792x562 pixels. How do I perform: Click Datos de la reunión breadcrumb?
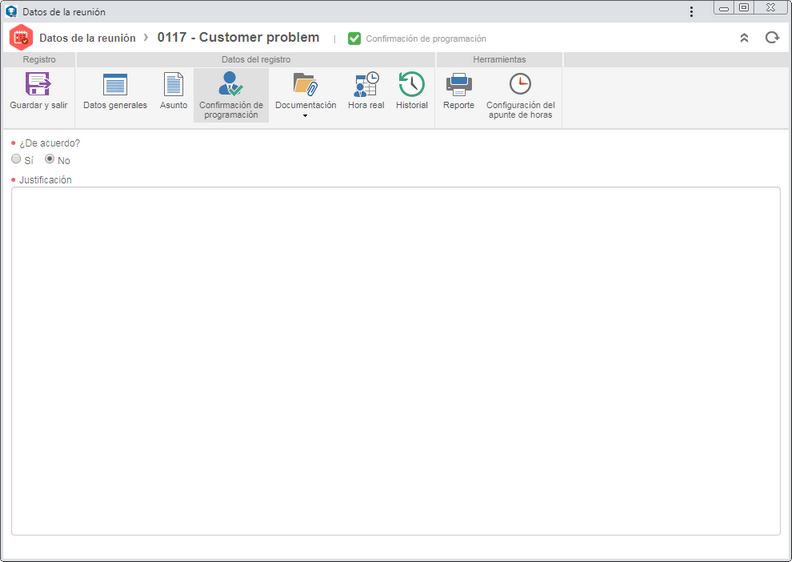tap(87, 38)
